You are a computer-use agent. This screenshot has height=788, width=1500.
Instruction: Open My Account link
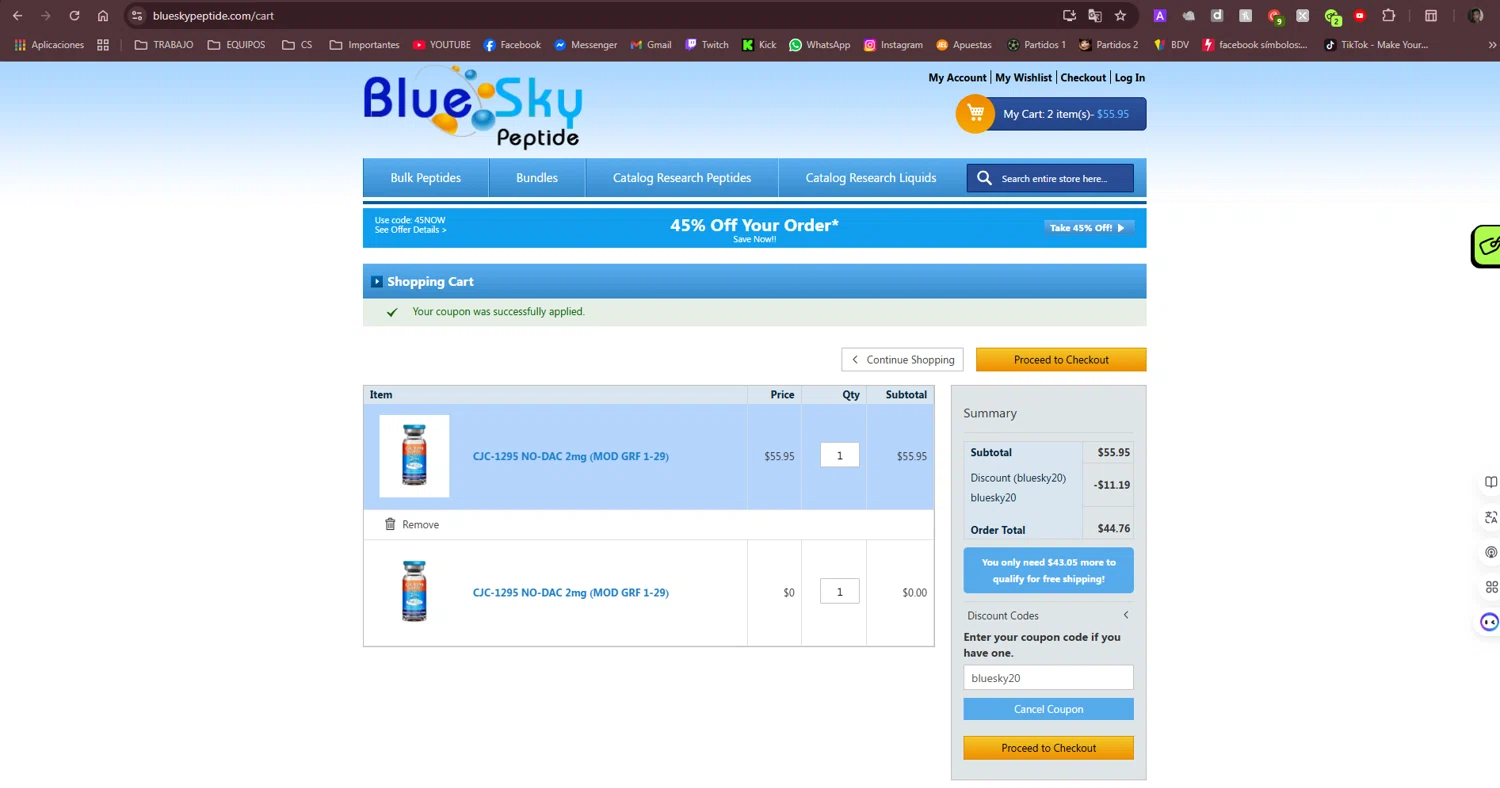point(957,77)
